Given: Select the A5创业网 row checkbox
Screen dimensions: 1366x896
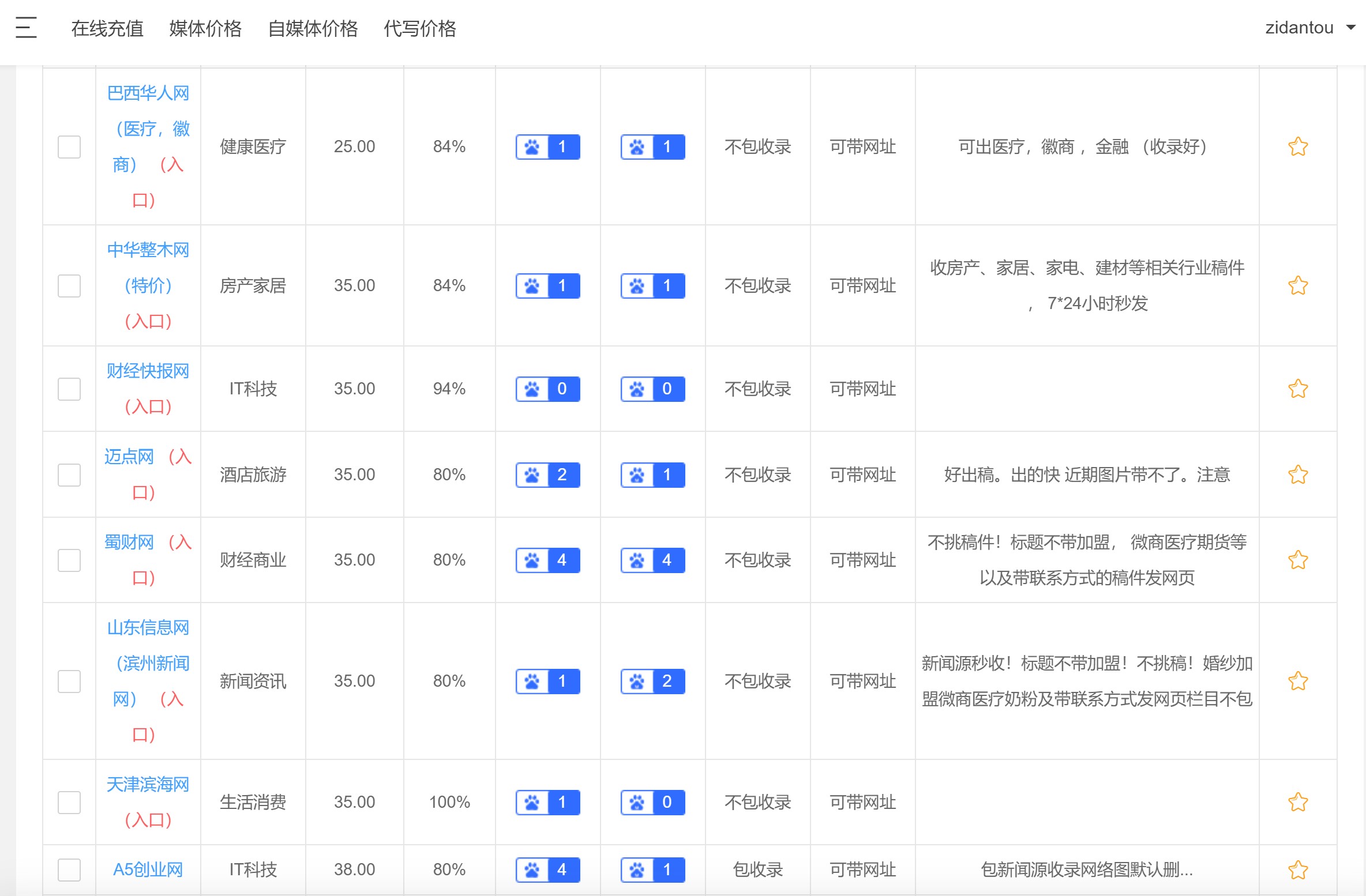Looking at the screenshot, I should click(x=69, y=869).
